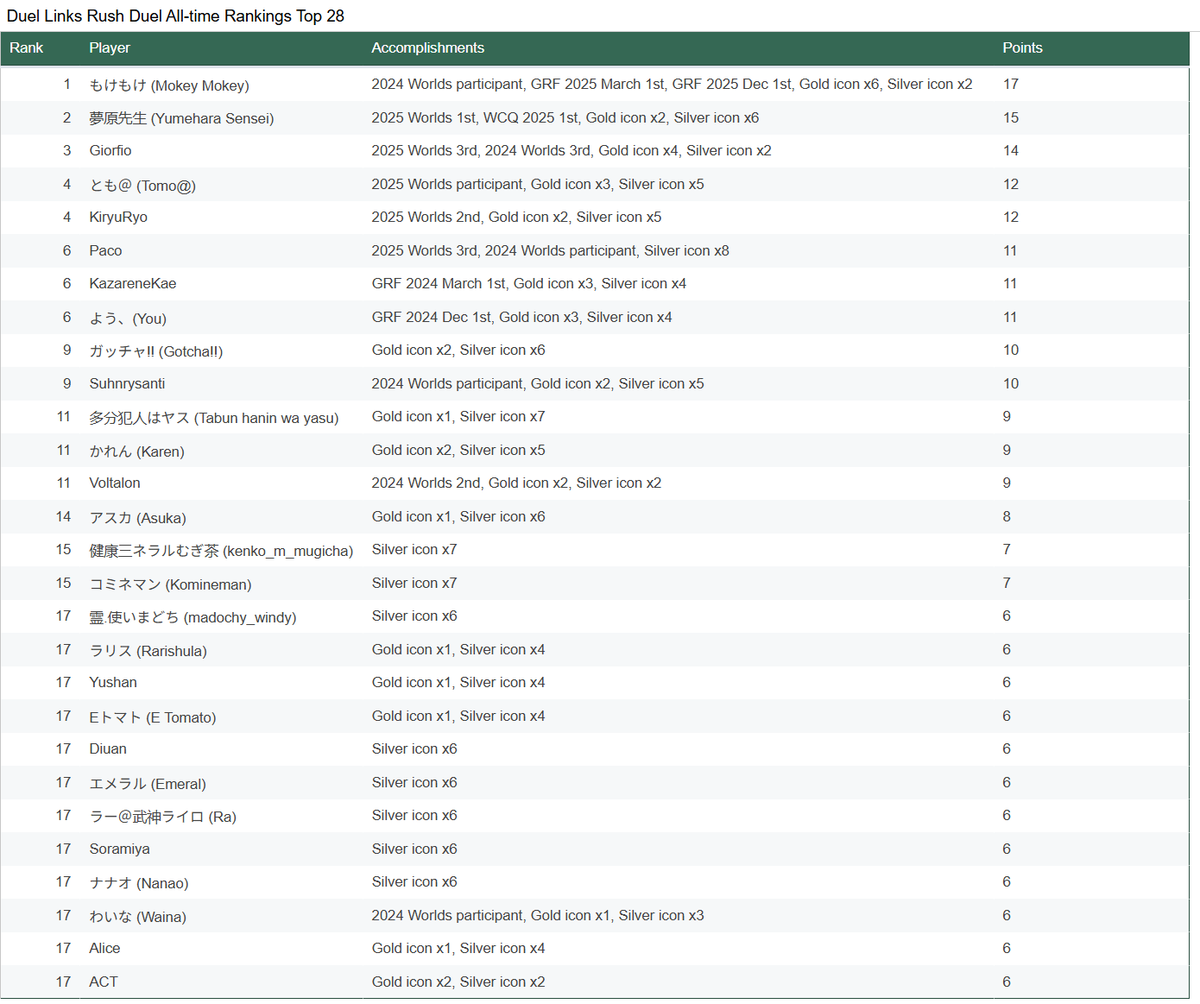Select the table title 'Duel Links Rush Duel All-time Rankings Top 28'
The width and height of the screenshot is (1200, 1004).
[176, 16]
